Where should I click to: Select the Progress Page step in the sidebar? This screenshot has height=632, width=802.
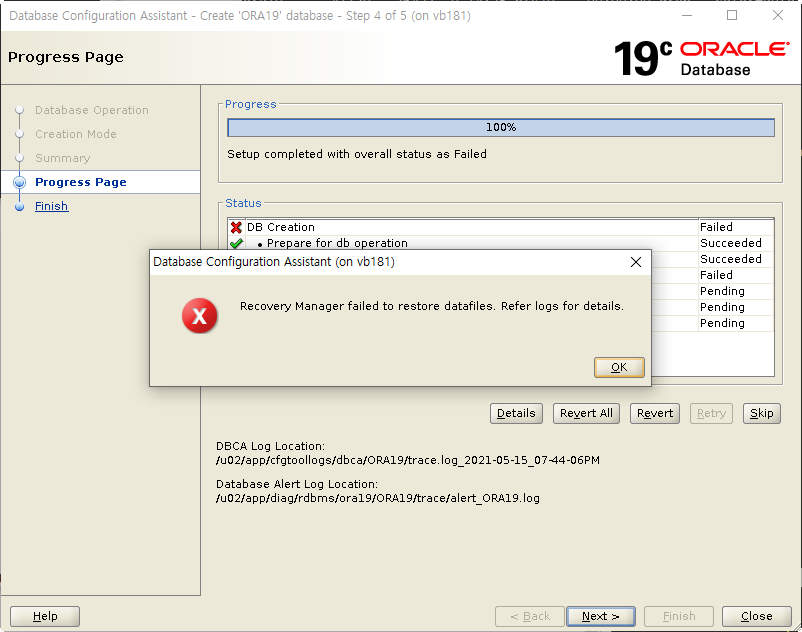click(x=81, y=182)
